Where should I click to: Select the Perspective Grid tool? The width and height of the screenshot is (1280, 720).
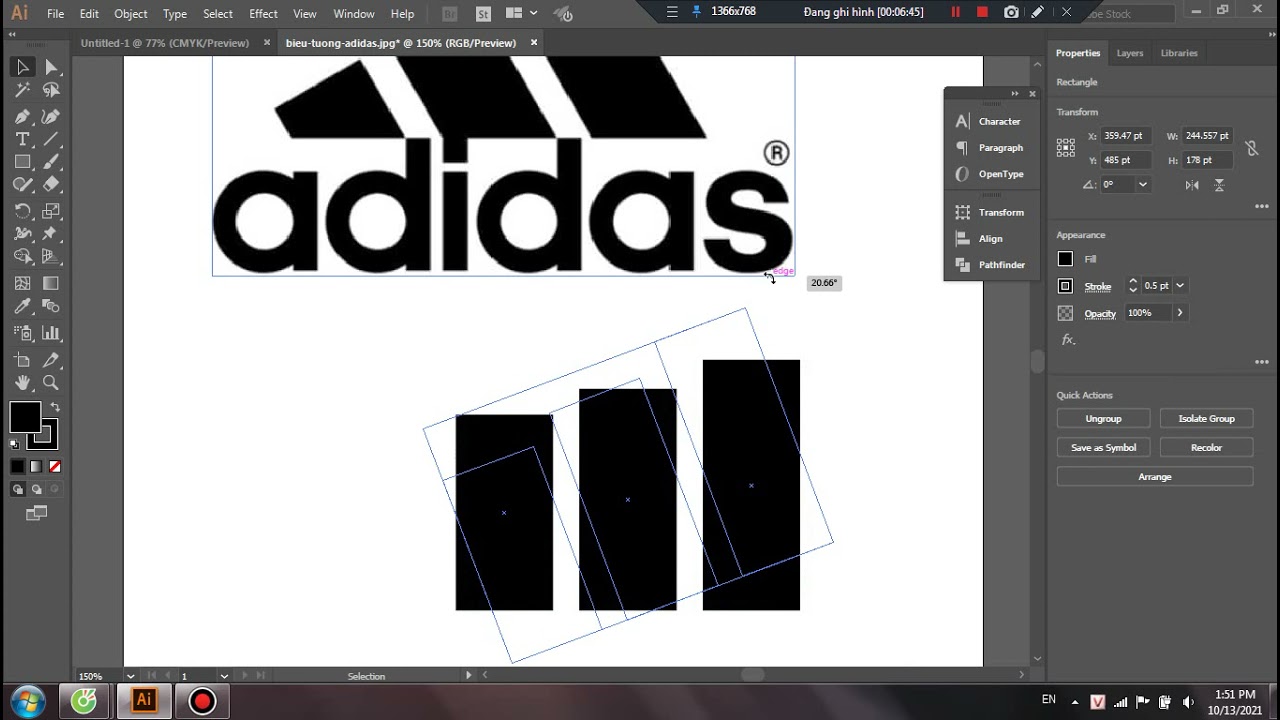[x=51, y=257]
